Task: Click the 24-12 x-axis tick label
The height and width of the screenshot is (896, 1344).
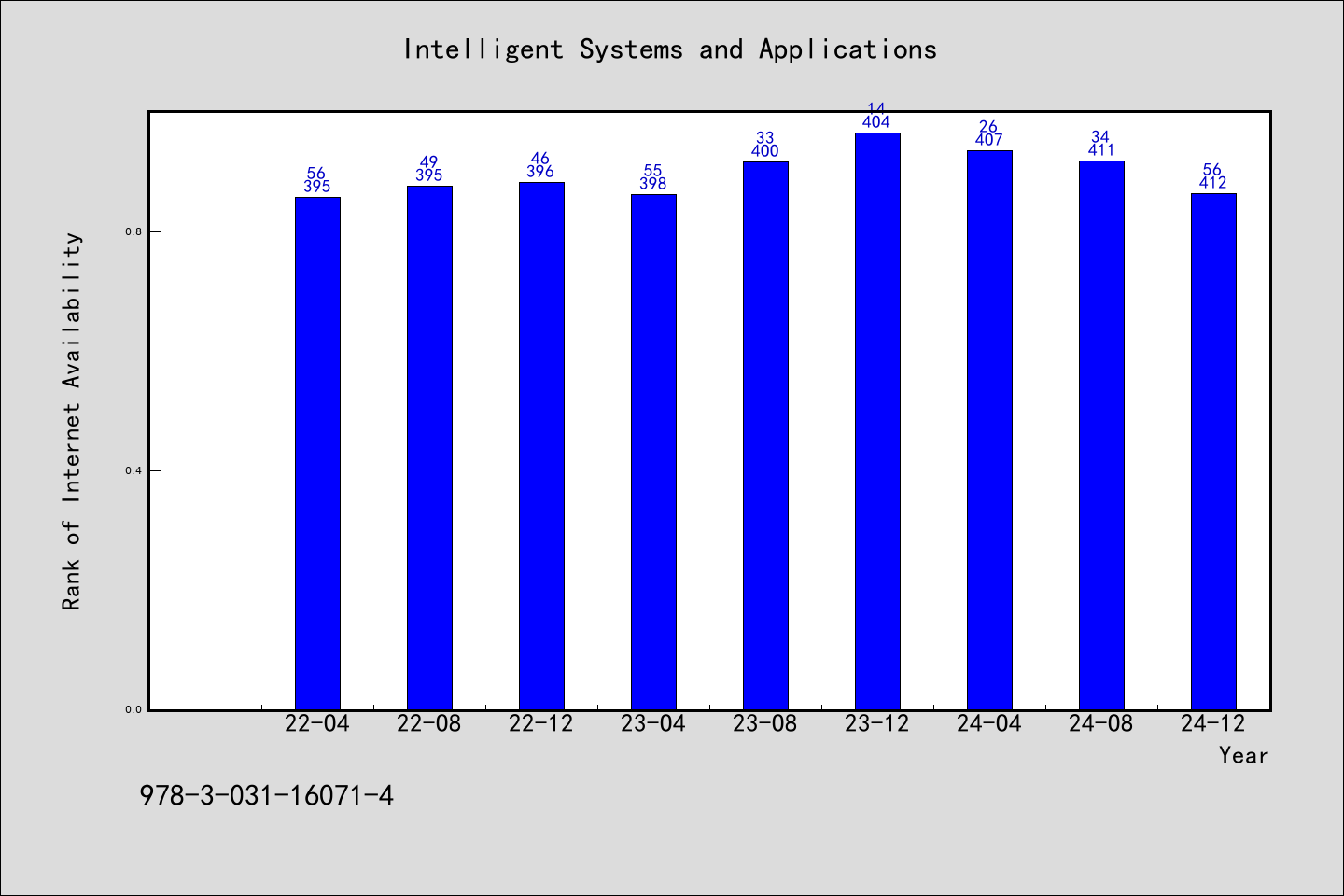Action: coord(1213,724)
